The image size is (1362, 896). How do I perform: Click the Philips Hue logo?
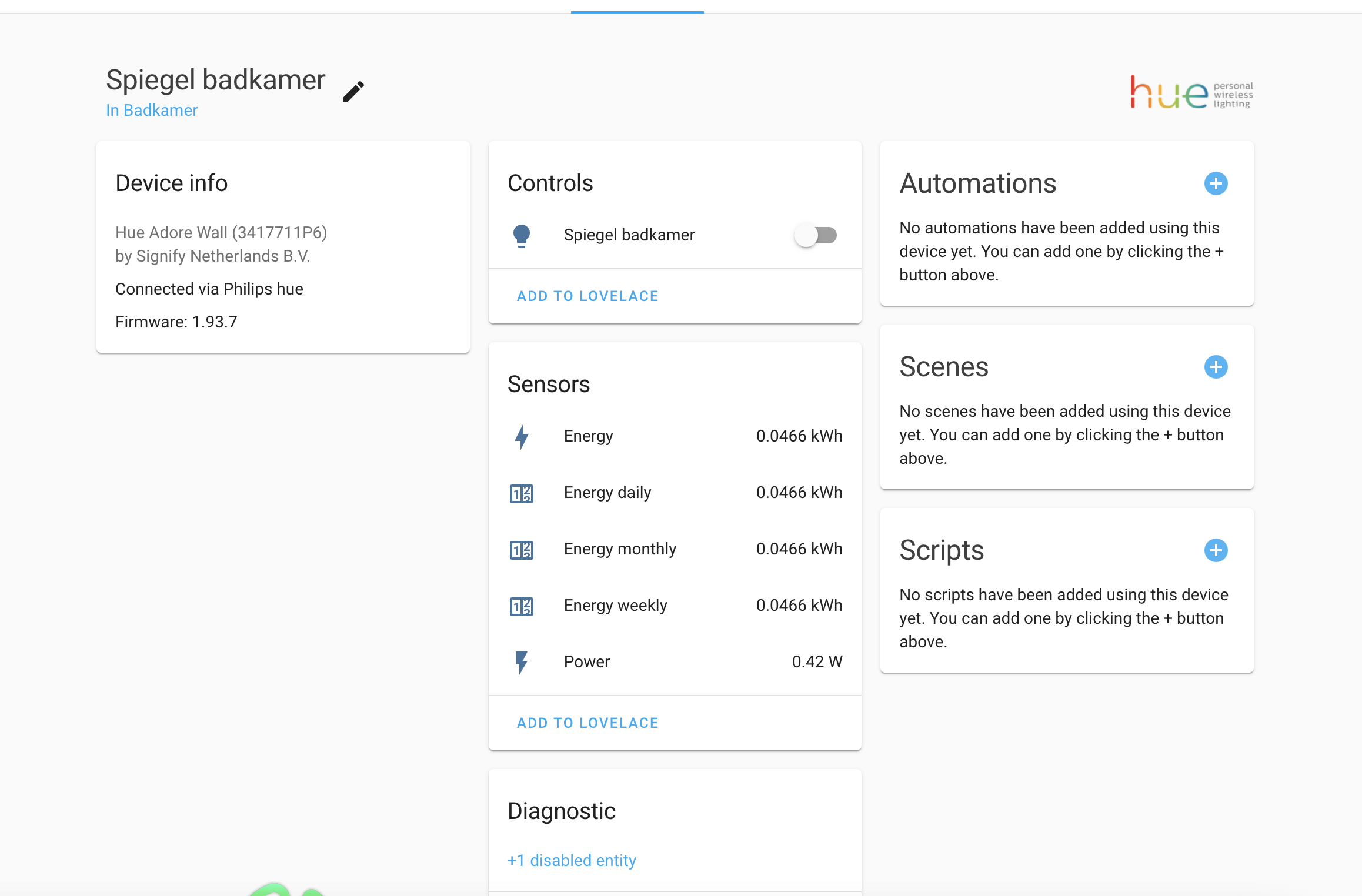coord(1190,94)
